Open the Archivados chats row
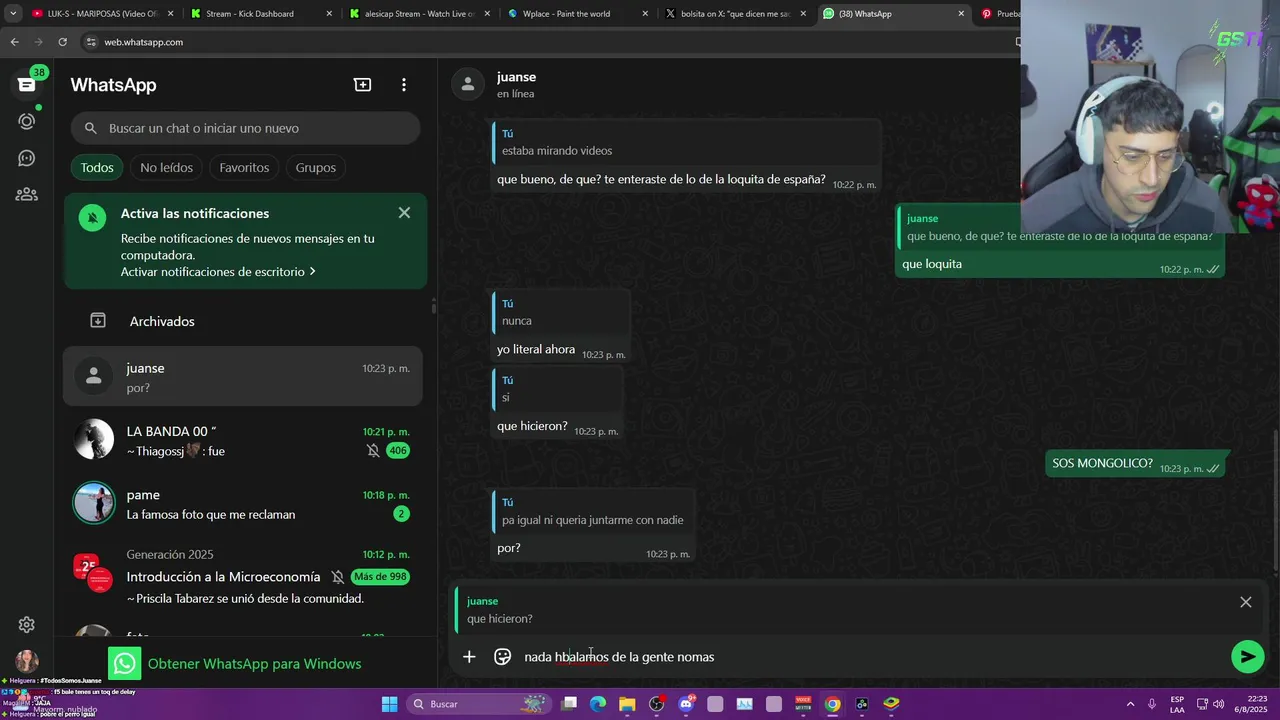Viewport: 1280px width, 720px height. (x=245, y=321)
